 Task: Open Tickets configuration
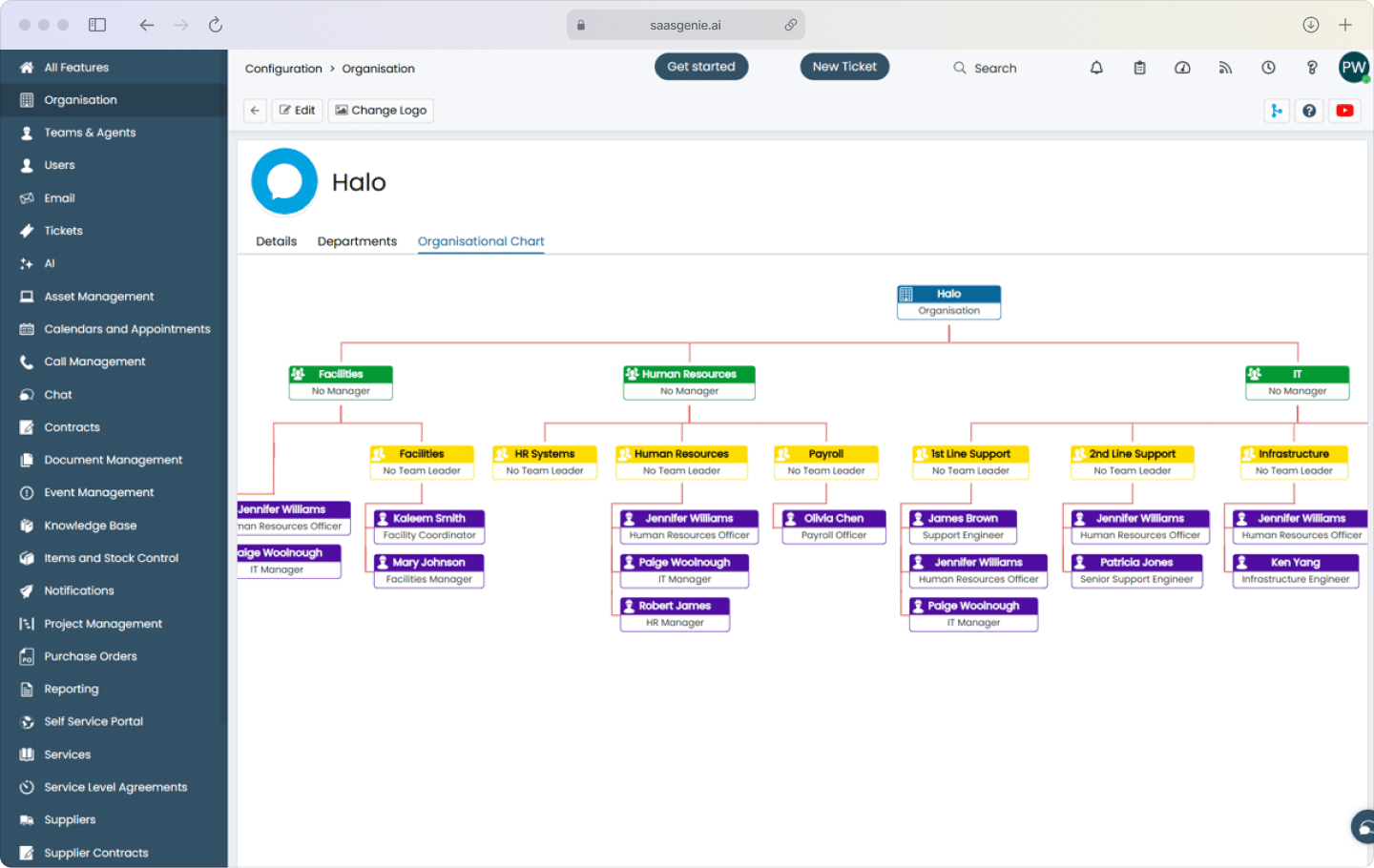[114, 231]
